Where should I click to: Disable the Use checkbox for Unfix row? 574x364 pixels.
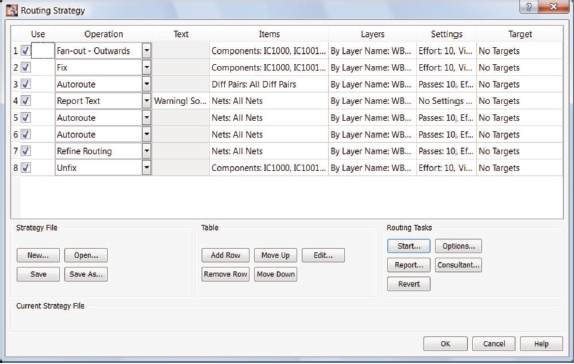click(x=26, y=168)
